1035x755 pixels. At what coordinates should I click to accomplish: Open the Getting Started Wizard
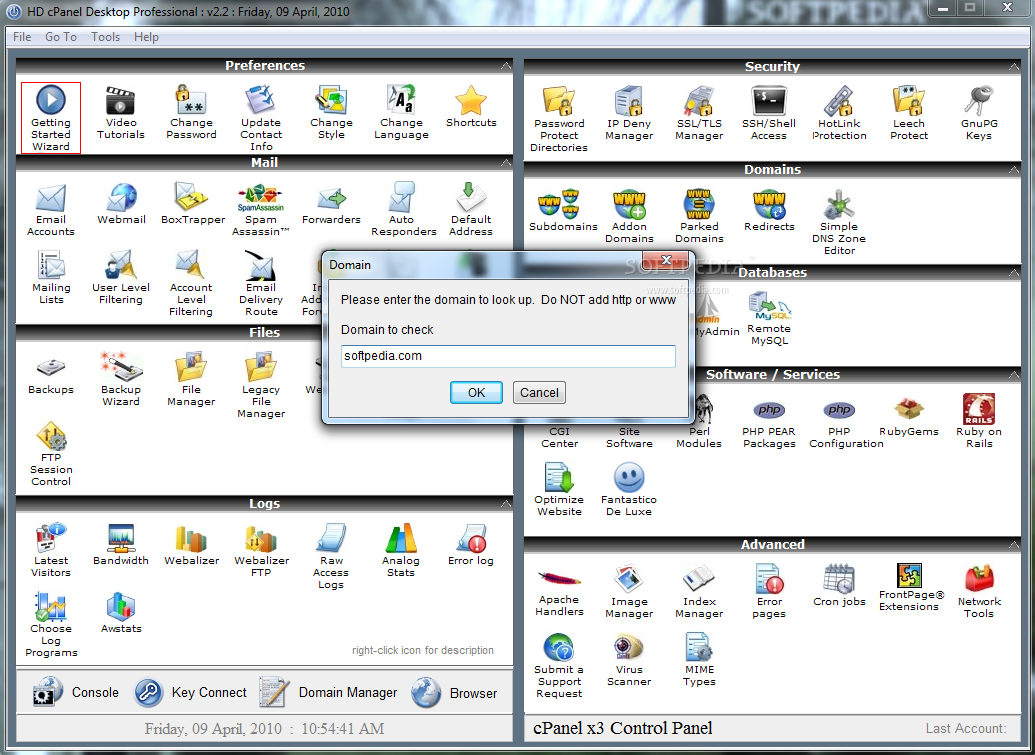click(x=51, y=117)
